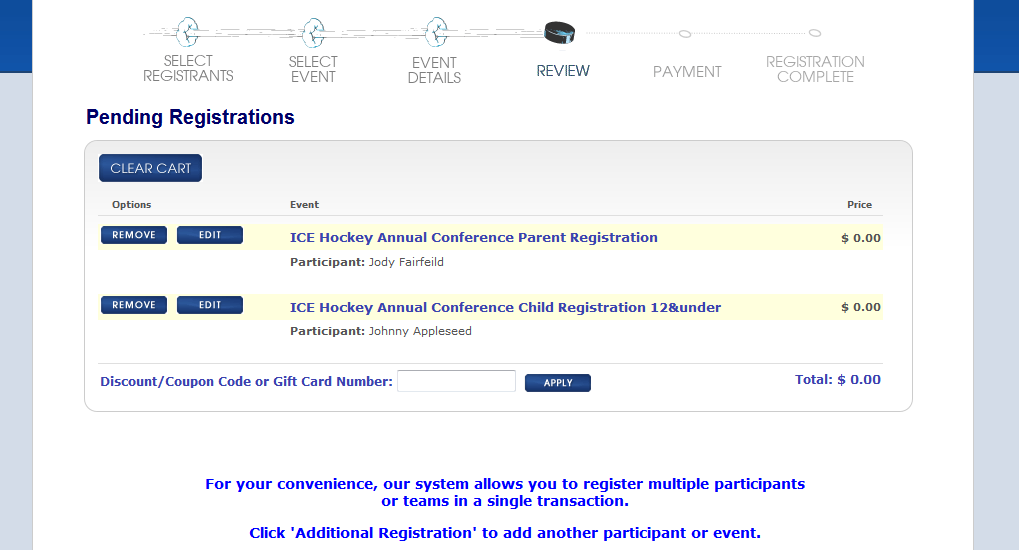
Task: Edit the Parent Registration entry
Action: tap(210, 235)
